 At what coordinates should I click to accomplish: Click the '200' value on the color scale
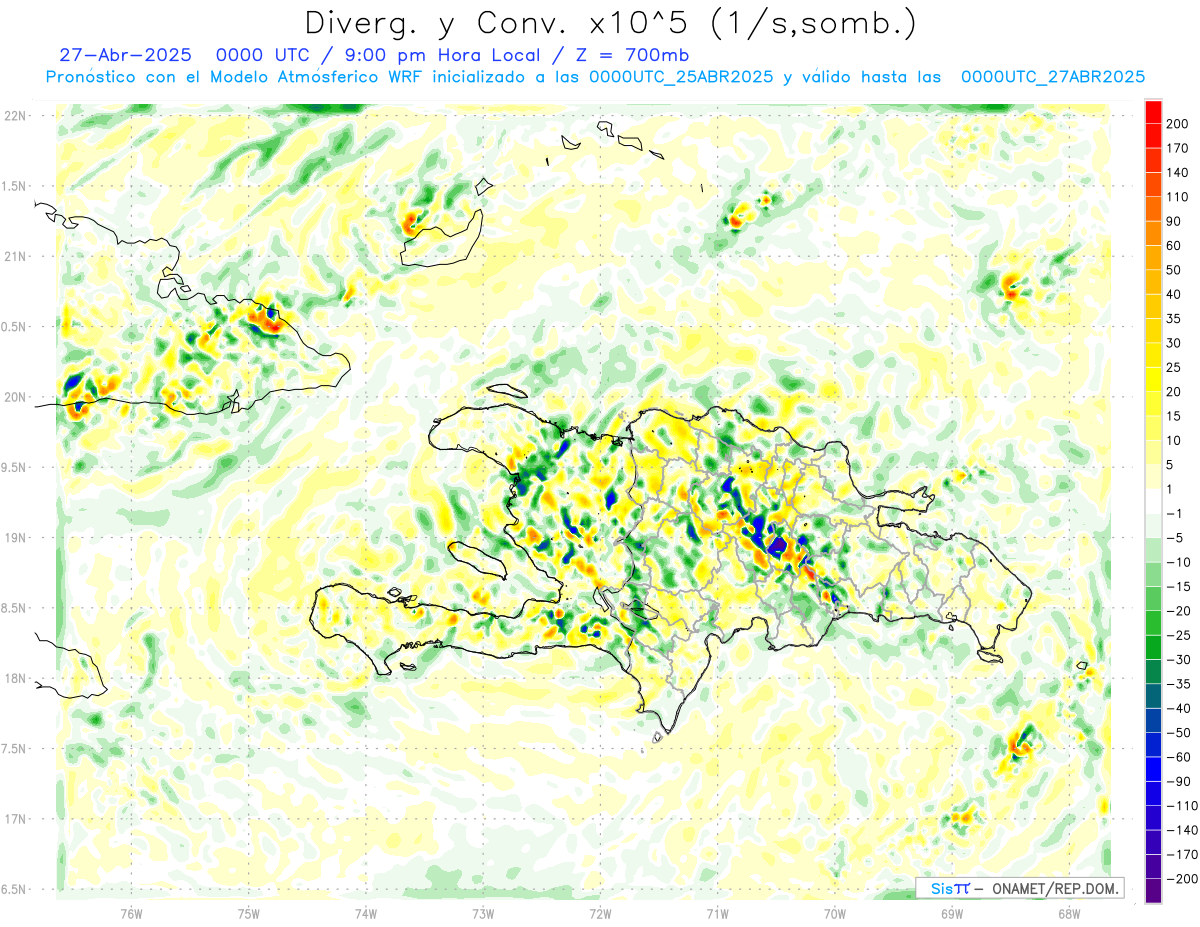tap(1178, 124)
